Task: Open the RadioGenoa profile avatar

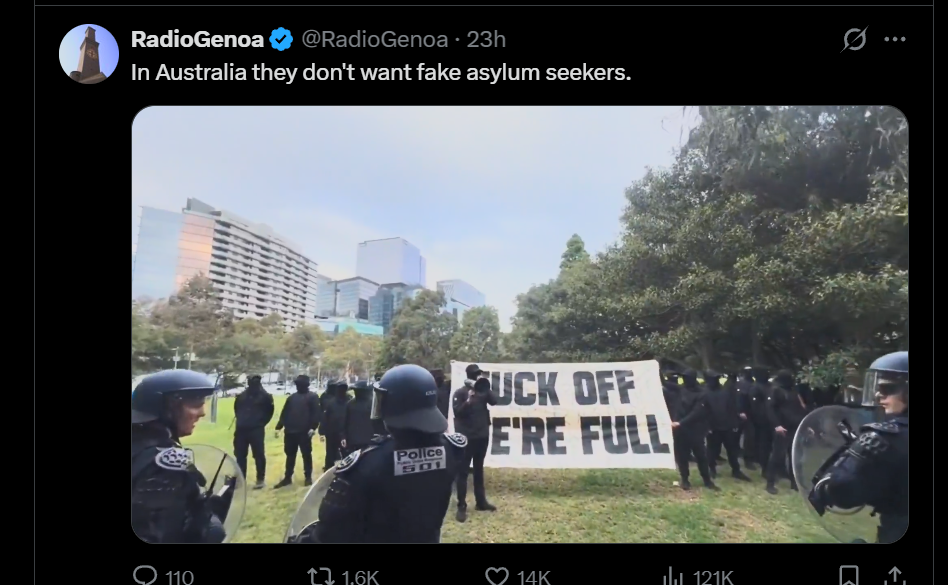Action: [89, 54]
